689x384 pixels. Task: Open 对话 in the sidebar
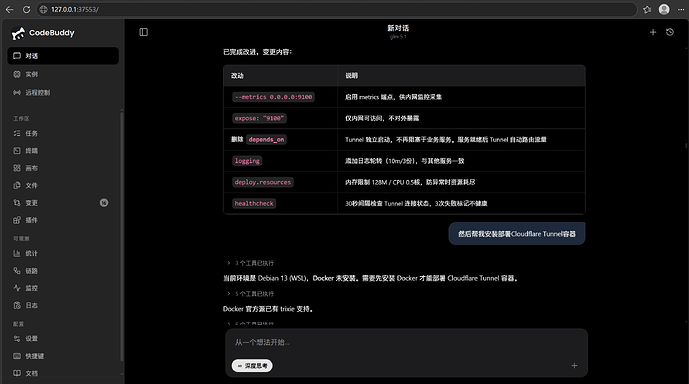[x=63, y=56]
